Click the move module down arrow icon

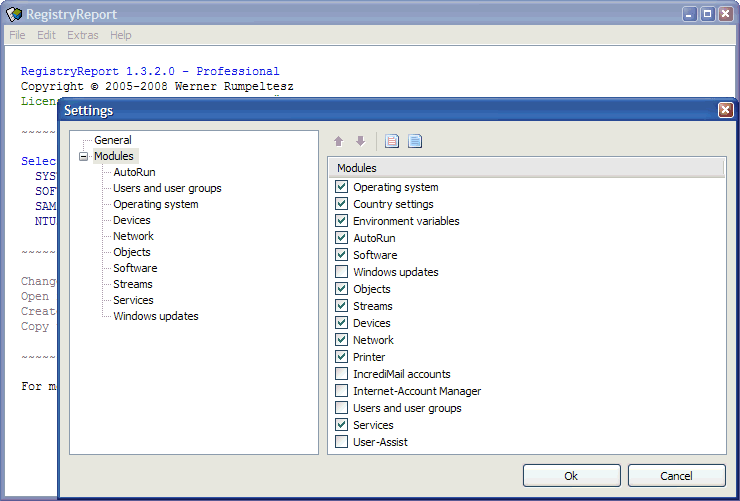click(360, 141)
